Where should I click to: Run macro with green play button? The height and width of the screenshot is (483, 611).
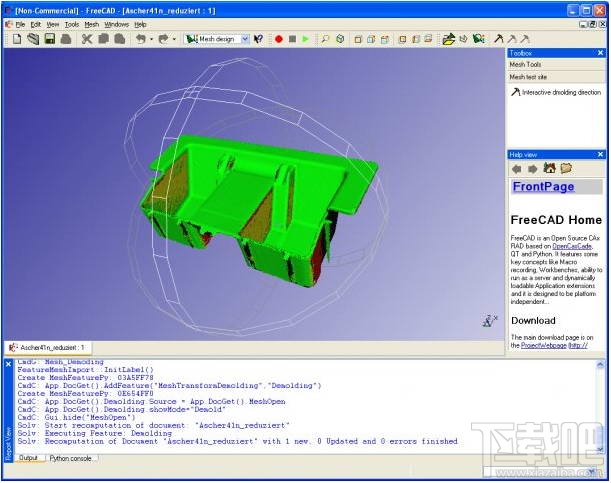(306, 39)
